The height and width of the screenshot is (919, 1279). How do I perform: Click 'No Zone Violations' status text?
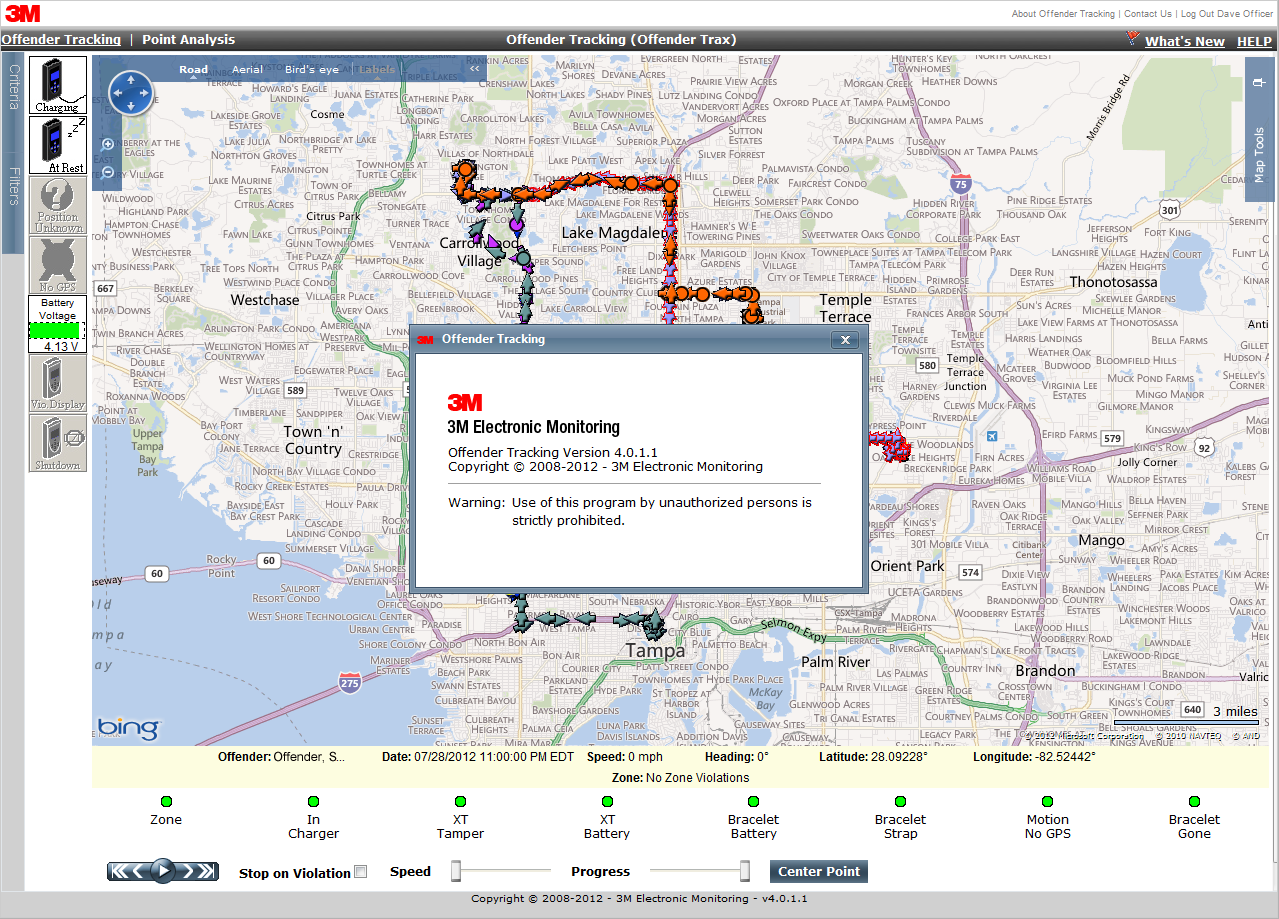tap(698, 777)
